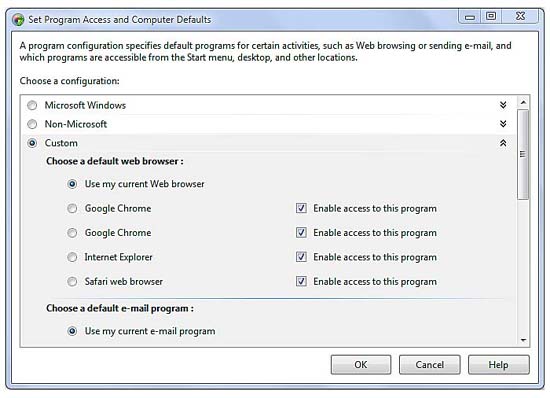
Task: Expand the Non-Microsoft configuration chevron
Action: click(x=503, y=124)
